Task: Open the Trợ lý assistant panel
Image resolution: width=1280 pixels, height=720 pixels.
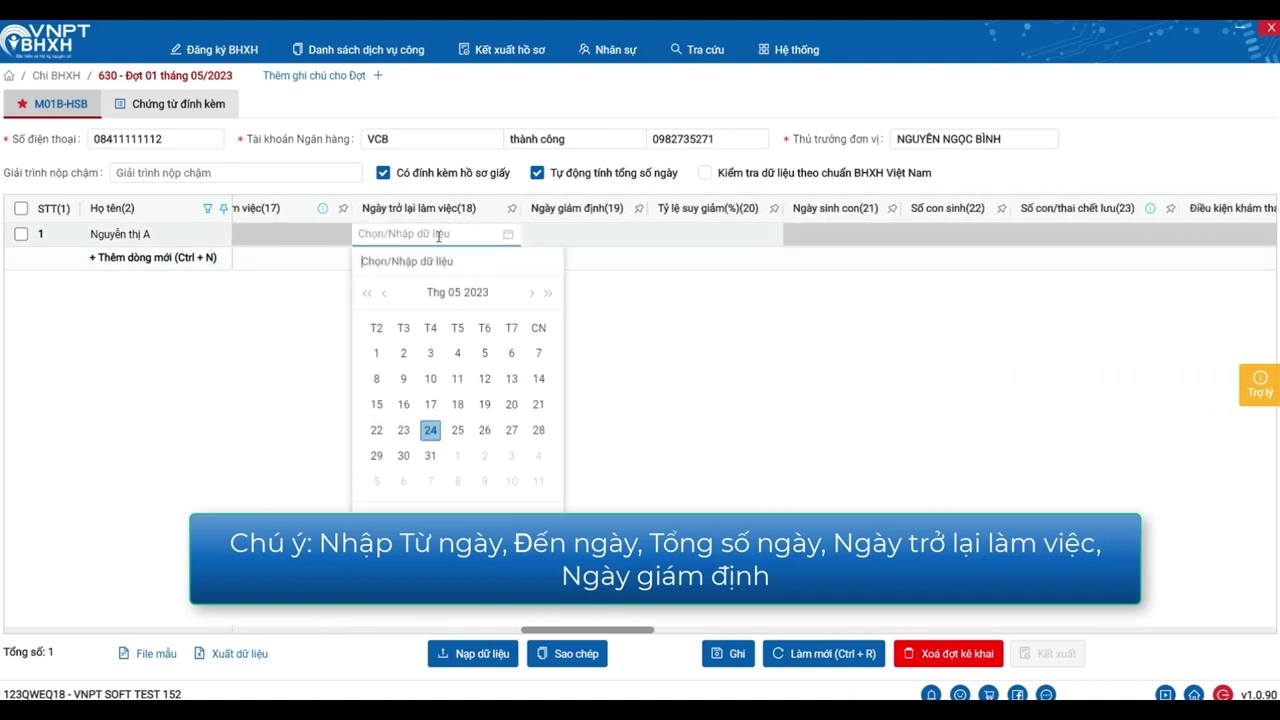Action: pos(1260,385)
